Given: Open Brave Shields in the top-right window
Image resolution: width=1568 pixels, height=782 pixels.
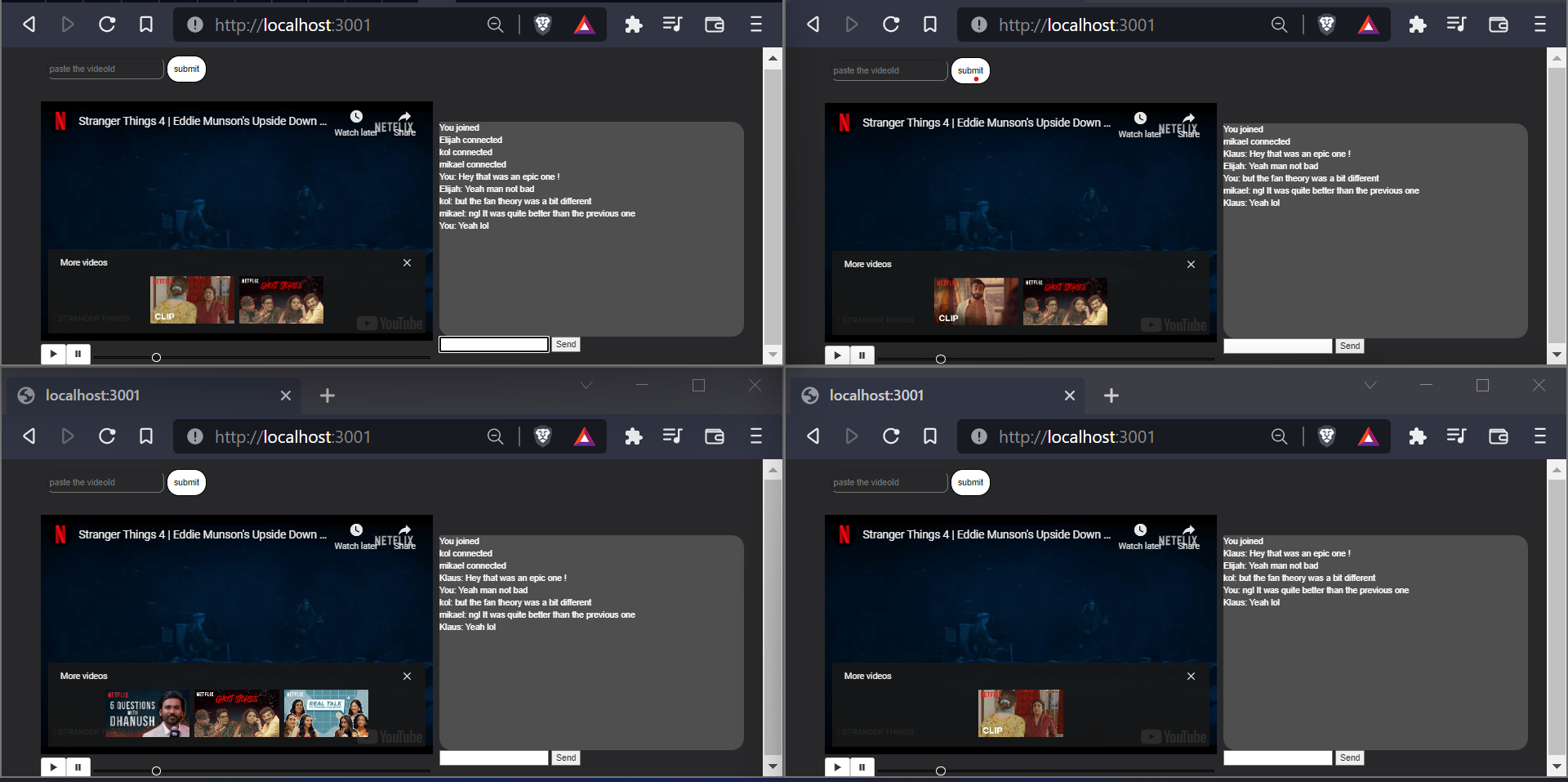Looking at the screenshot, I should [x=1326, y=25].
